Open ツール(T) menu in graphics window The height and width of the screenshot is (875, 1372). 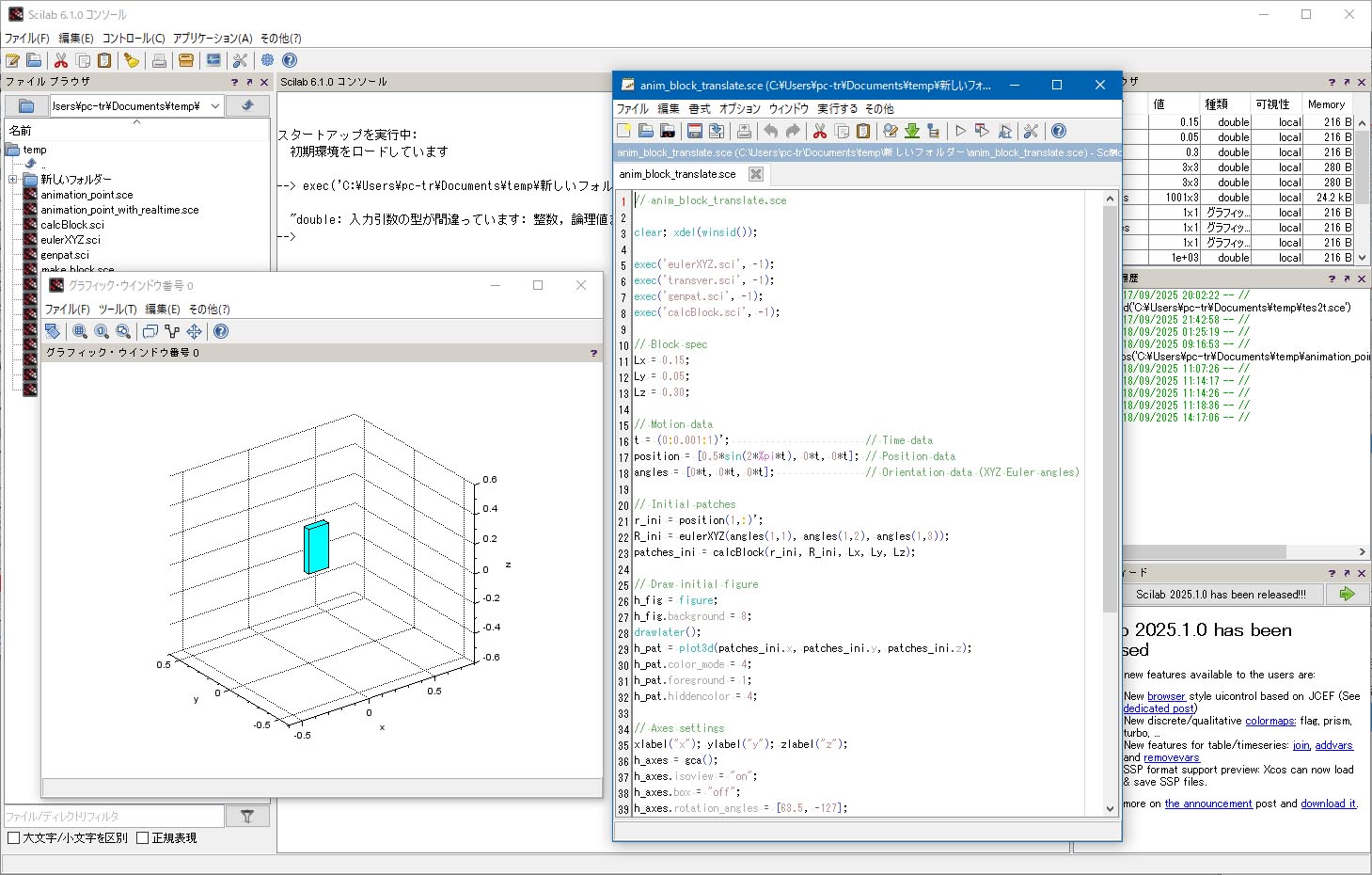click(118, 310)
